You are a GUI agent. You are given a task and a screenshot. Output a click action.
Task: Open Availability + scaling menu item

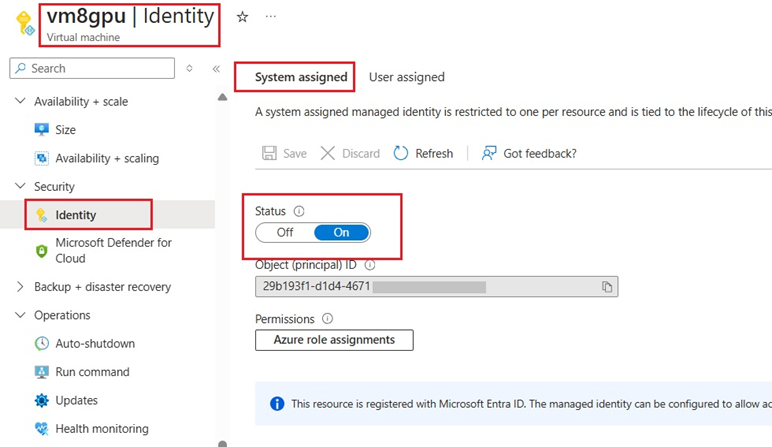pyautogui.click(x=107, y=158)
